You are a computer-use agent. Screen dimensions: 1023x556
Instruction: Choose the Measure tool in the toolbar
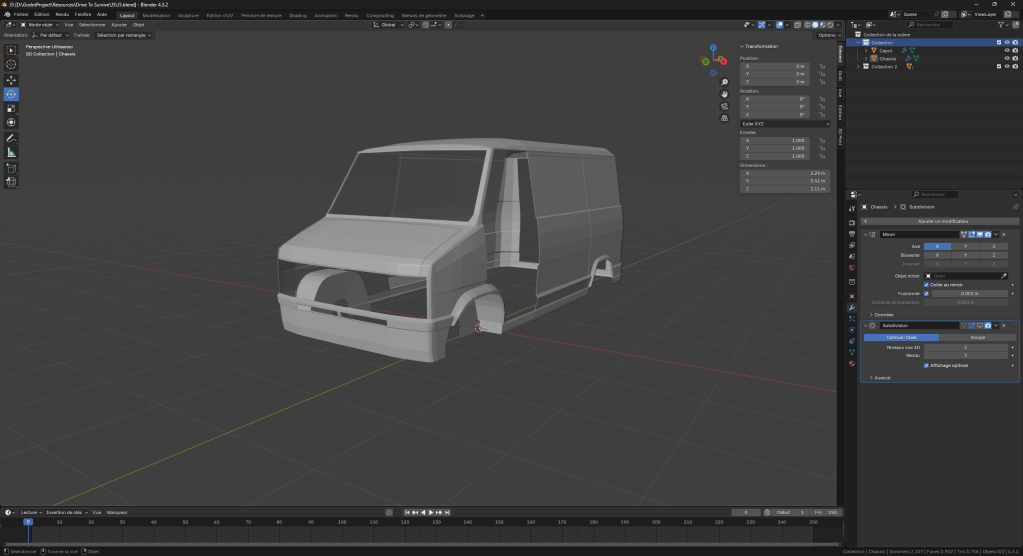(x=12, y=152)
